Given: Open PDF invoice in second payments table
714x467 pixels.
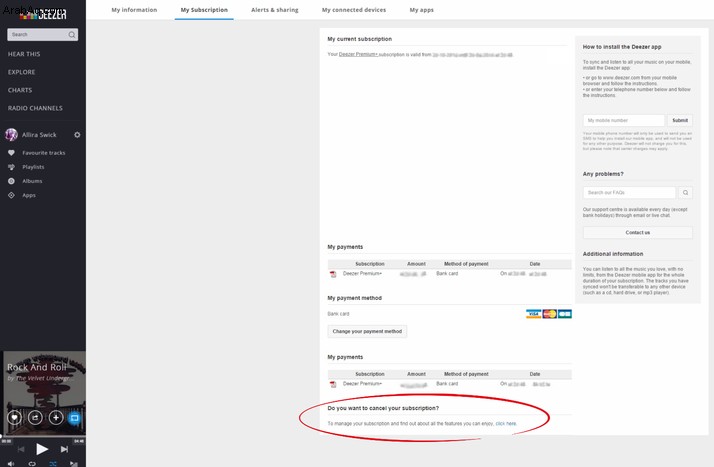Looking at the screenshot, I should [x=333, y=384].
